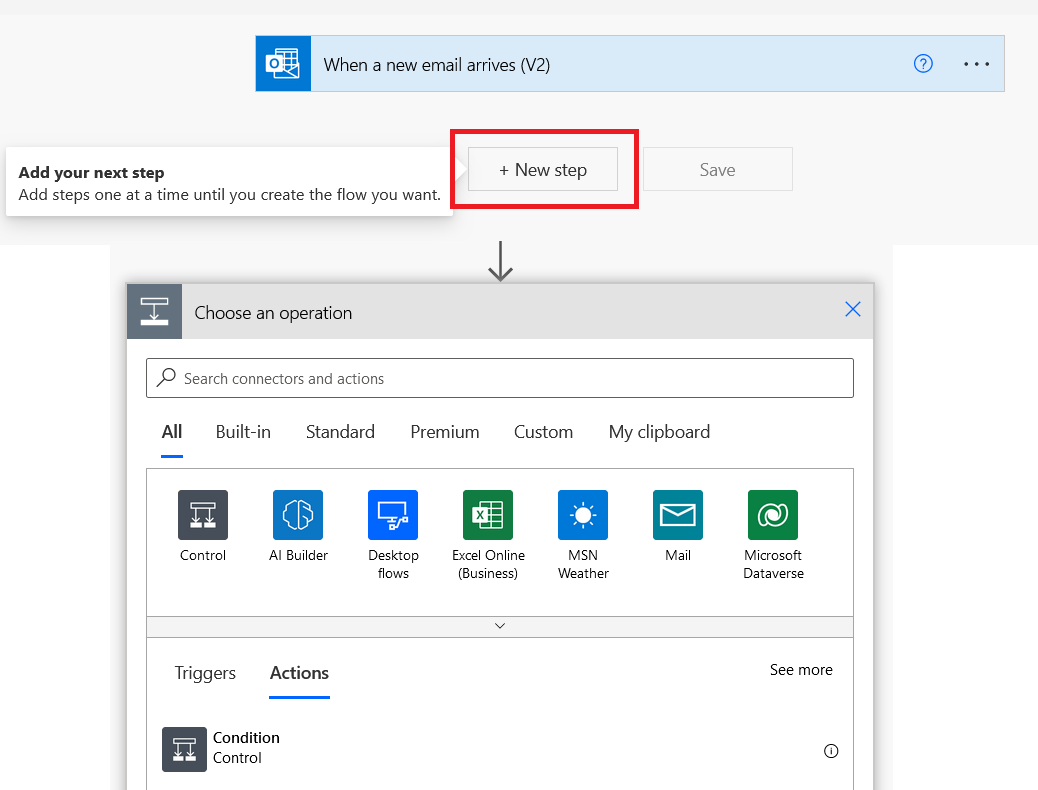Switch to the Built-in tab
The width and height of the screenshot is (1038, 790).
(243, 432)
